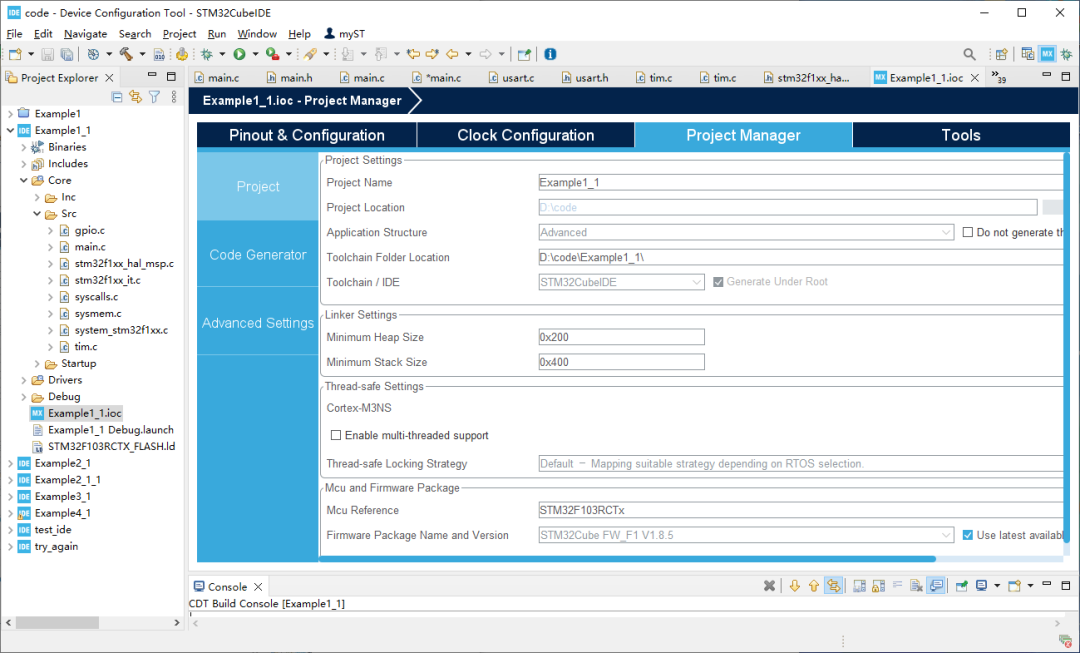The image size is (1080, 653).
Task: Collapse the Core folder
Action: point(23,180)
